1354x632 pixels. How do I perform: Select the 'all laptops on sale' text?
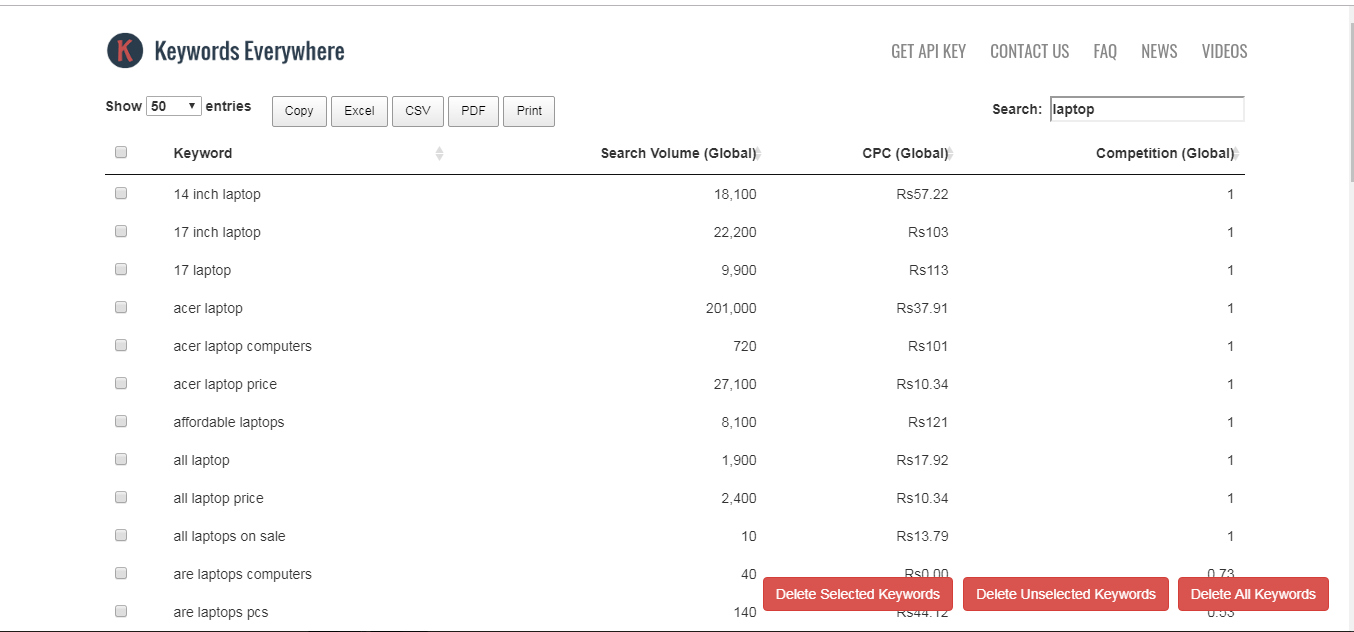[230, 536]
